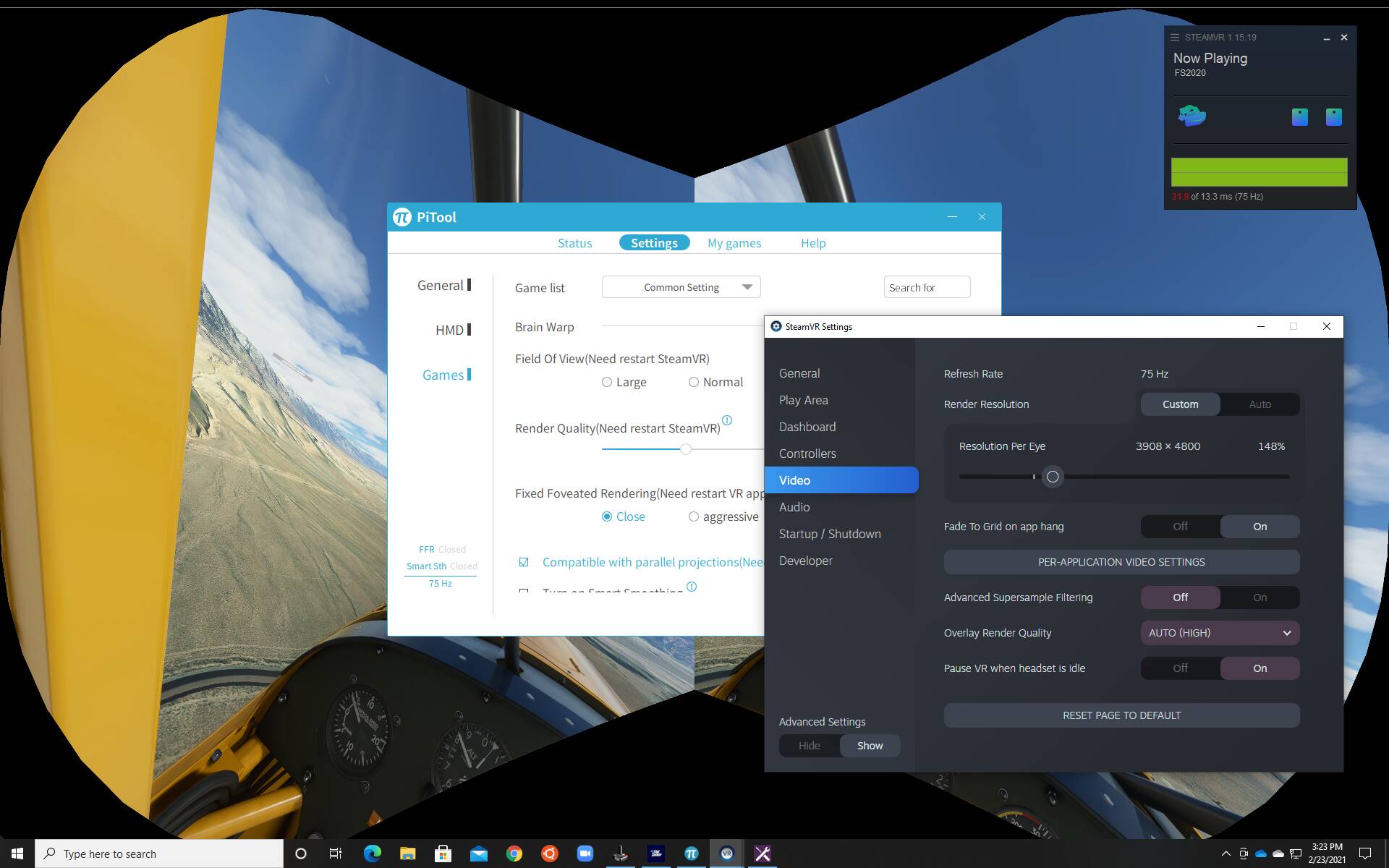Click the second base station icon
1389x868 pixels.
pos(1334,117)
